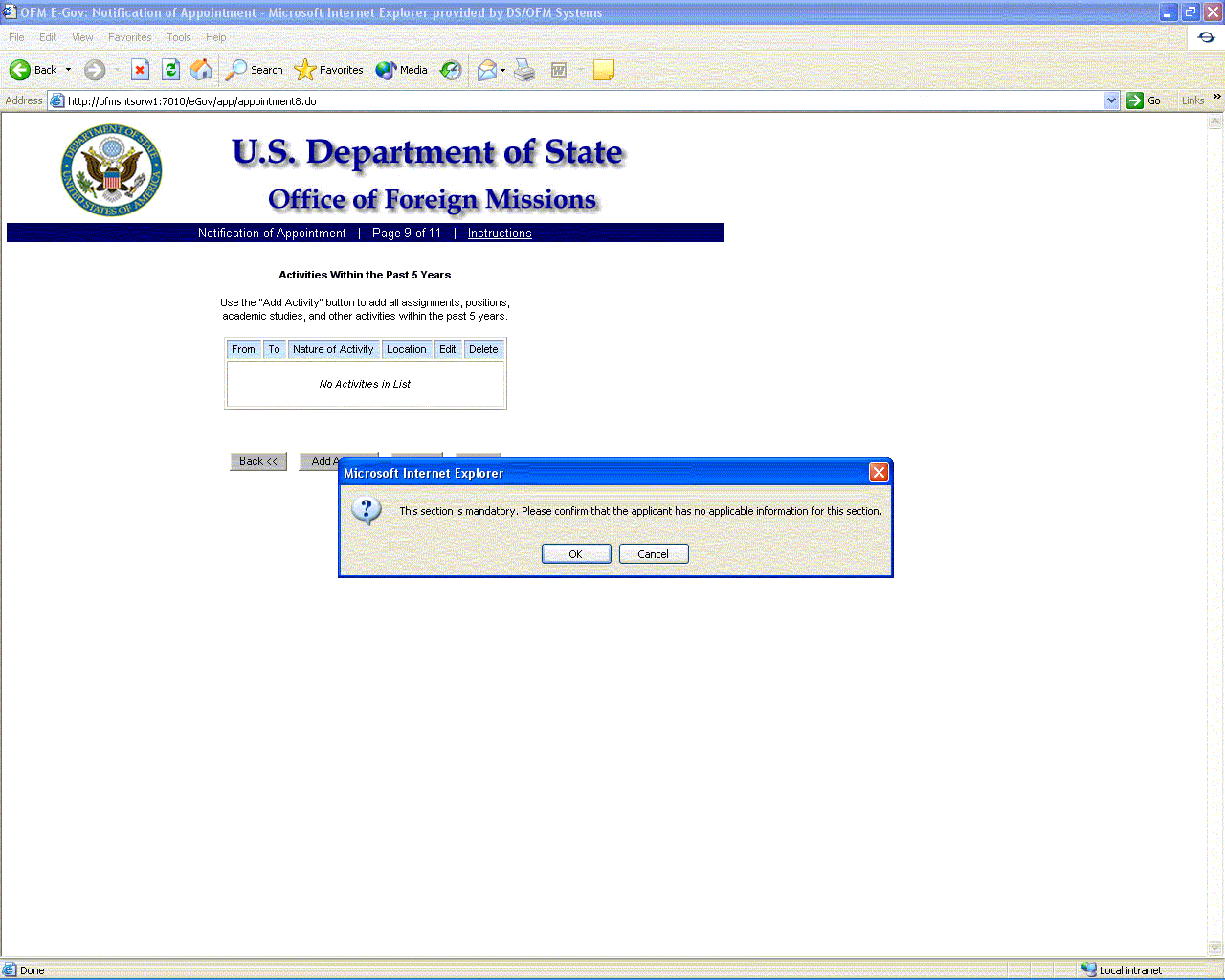Image resolution: width=1225 pixels, height=980 pixels.
Task: Click the To column header
Action: (x=275, y=349)
